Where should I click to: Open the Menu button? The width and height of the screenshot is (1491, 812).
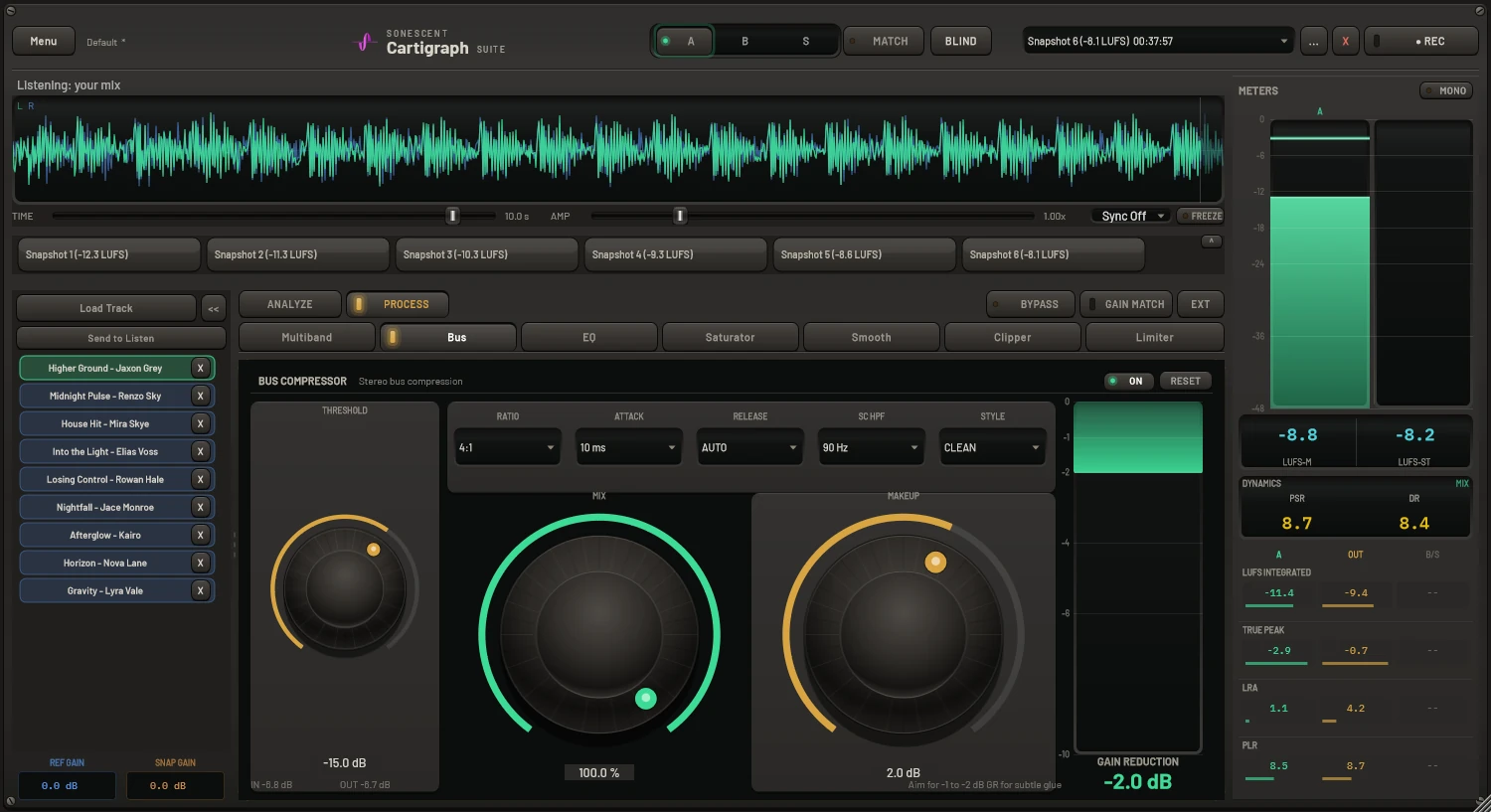coord(43,41)
